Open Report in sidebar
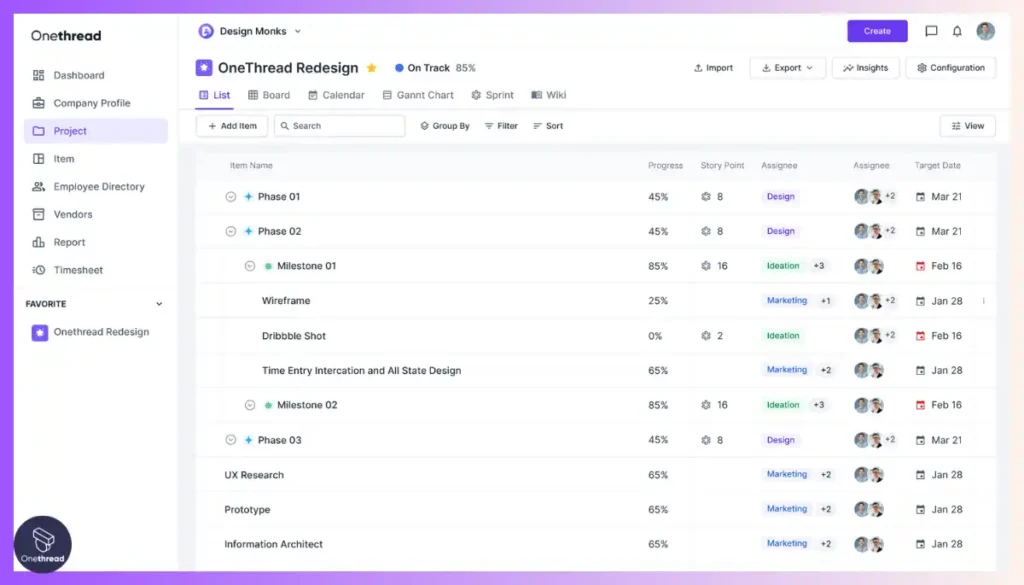The height and width of the screenshot is (585, 1024). tap(59, 242)
